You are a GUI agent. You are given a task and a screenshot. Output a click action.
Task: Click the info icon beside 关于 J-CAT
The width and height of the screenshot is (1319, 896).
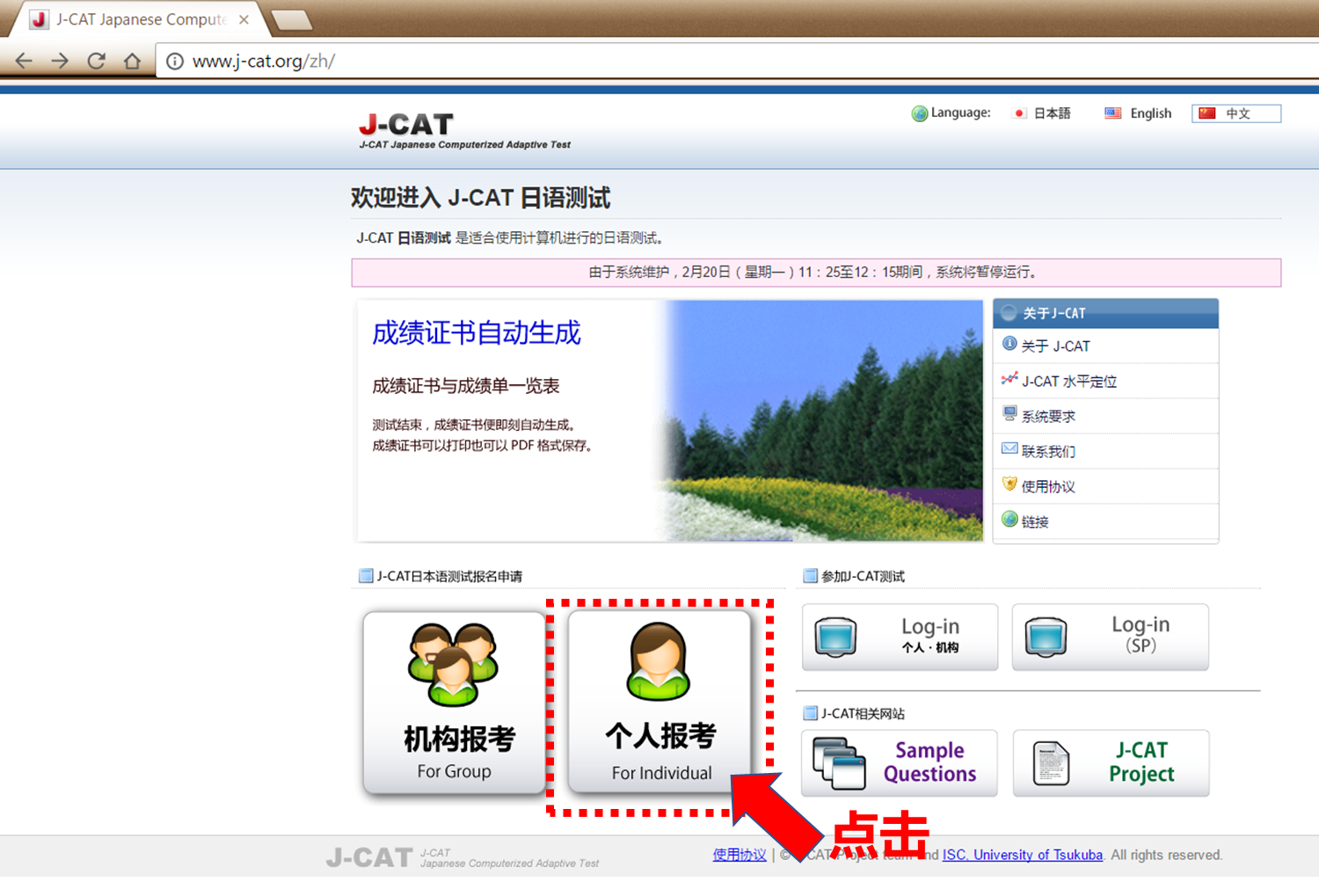click(1009, 344)
